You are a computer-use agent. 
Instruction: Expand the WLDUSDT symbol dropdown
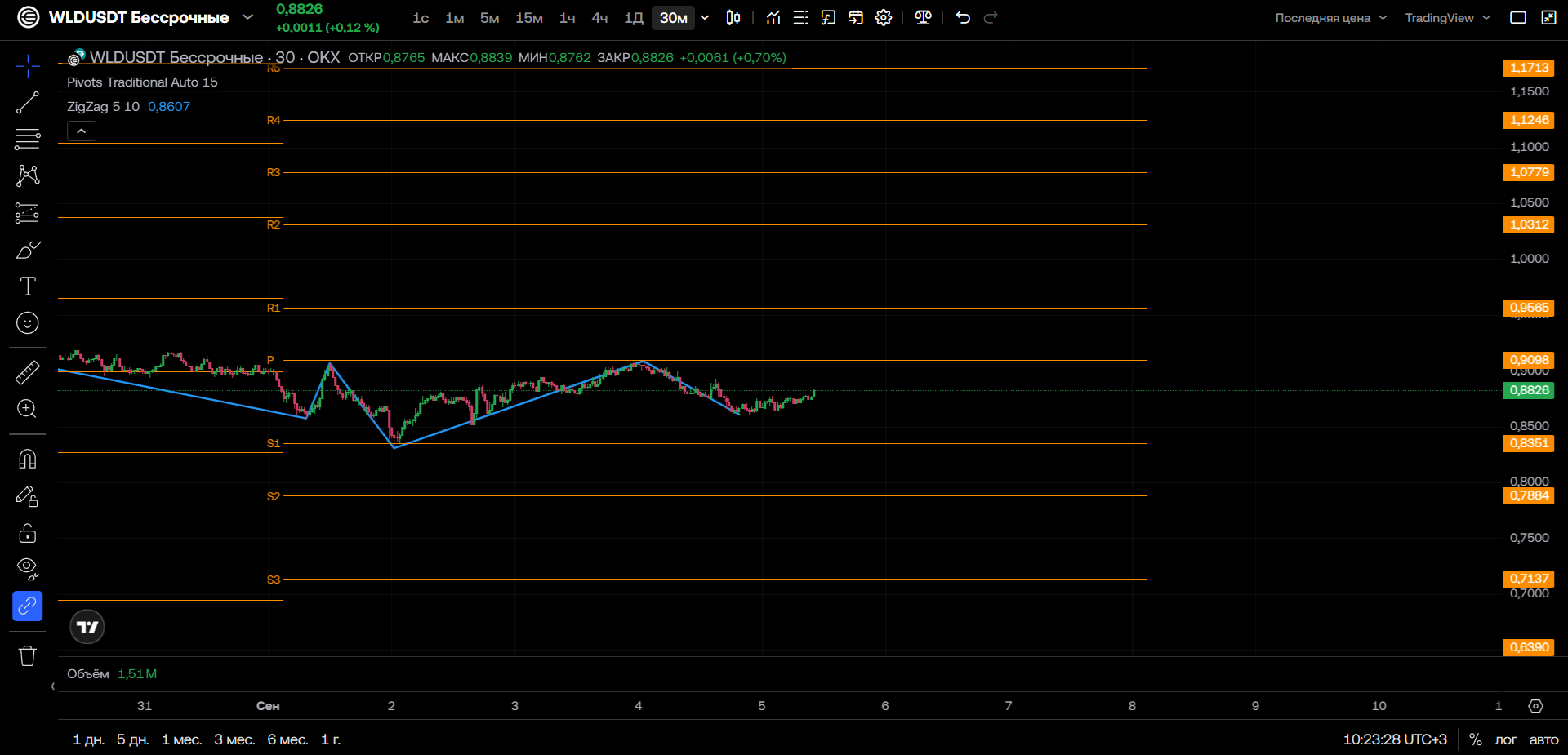(x=247, y=17)
